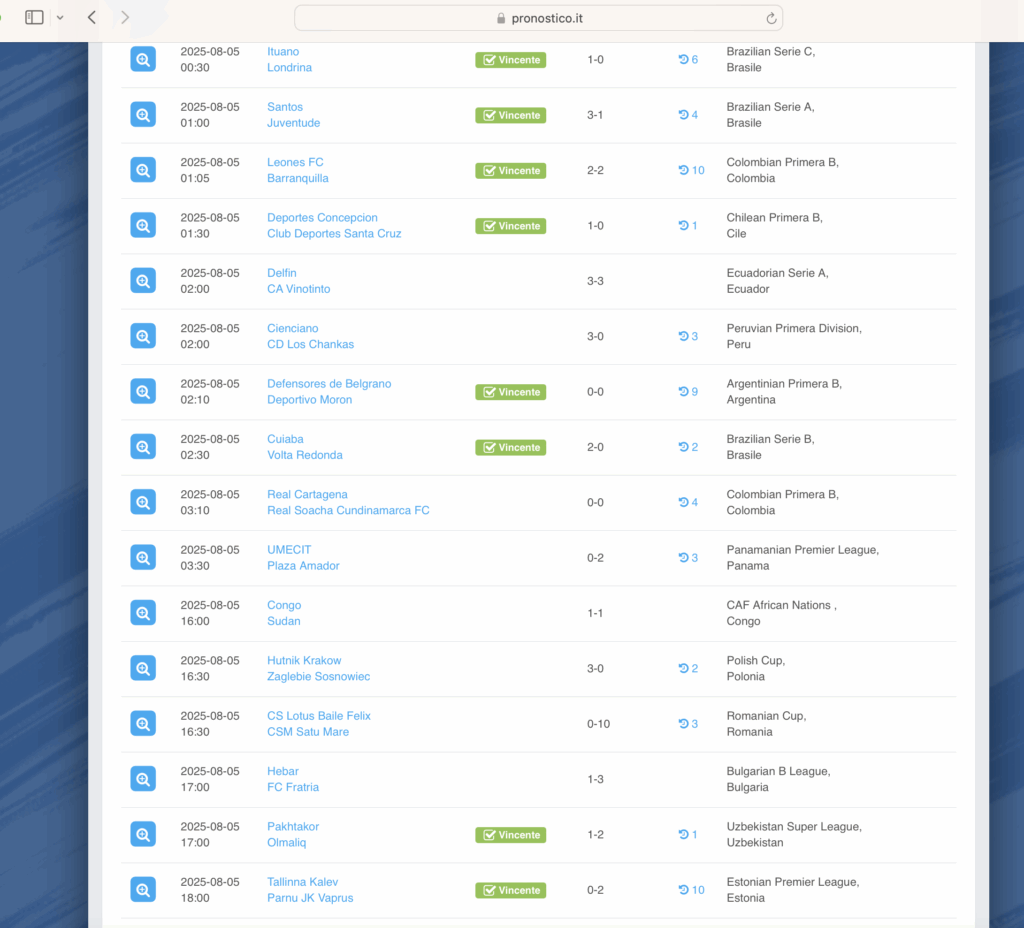Select the 0-10 score of CS Lotus match
The image size is (1024, 928).
coord(598,724)
